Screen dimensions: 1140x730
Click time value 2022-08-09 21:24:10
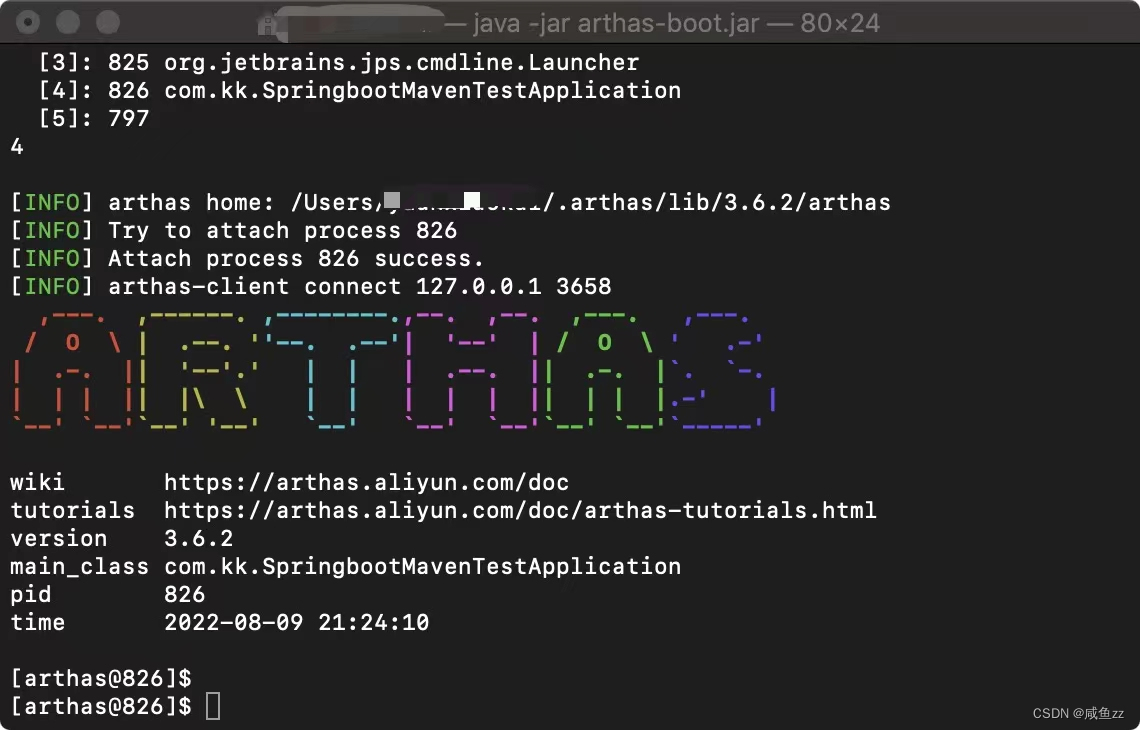coord(297,622)
